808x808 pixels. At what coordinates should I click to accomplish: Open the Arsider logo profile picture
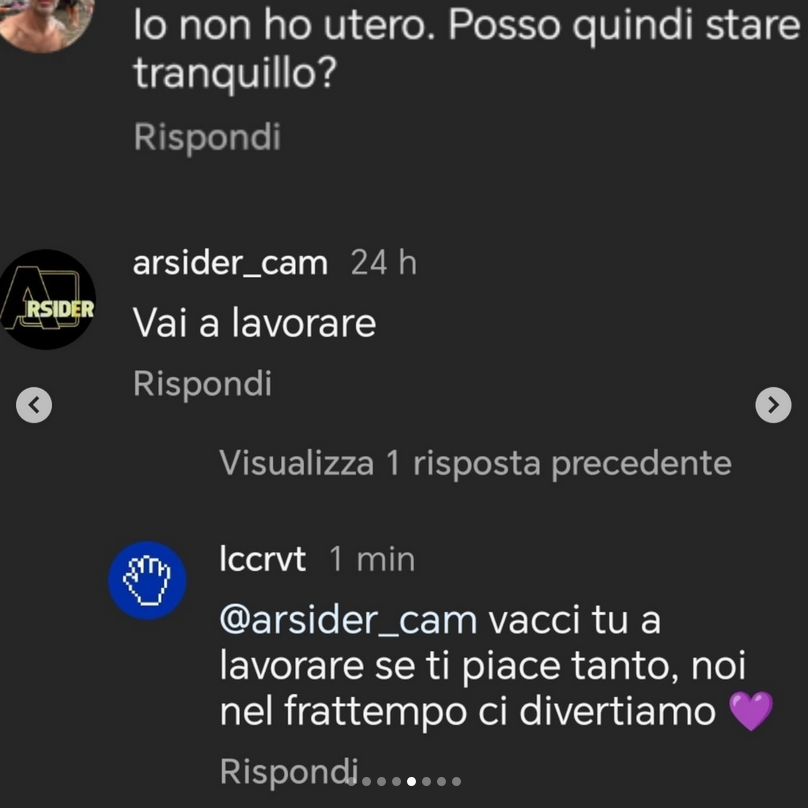(x=47, y=299)
